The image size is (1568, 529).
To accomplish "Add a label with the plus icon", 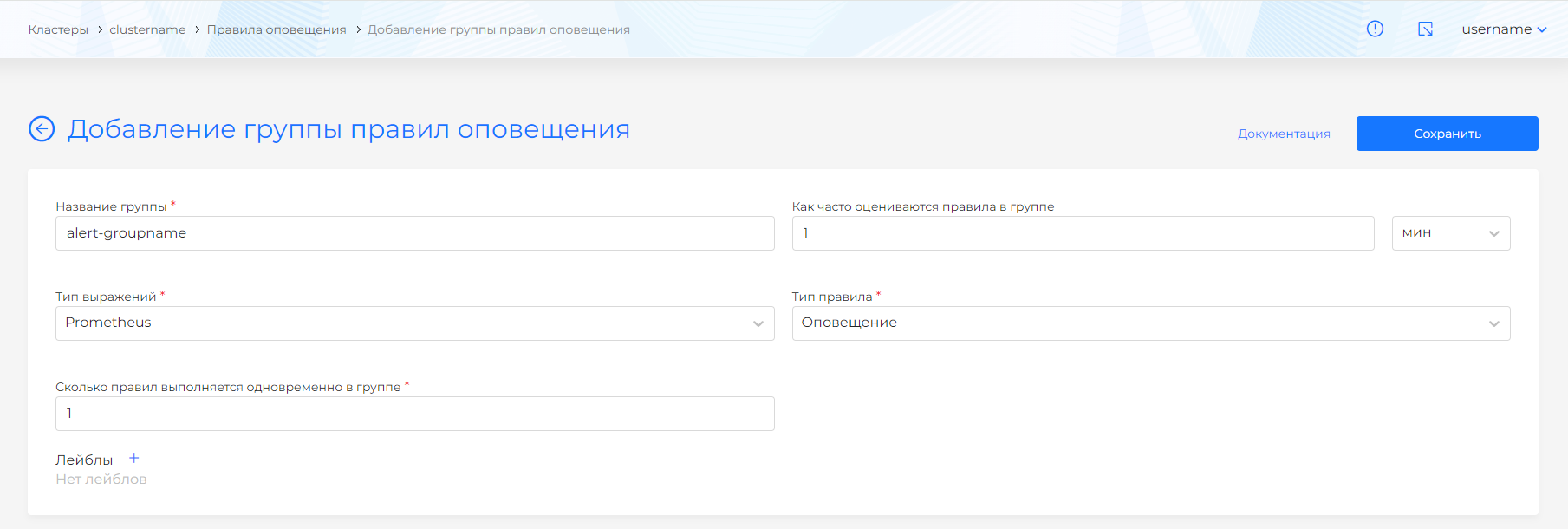I will (x=134, y=459).
